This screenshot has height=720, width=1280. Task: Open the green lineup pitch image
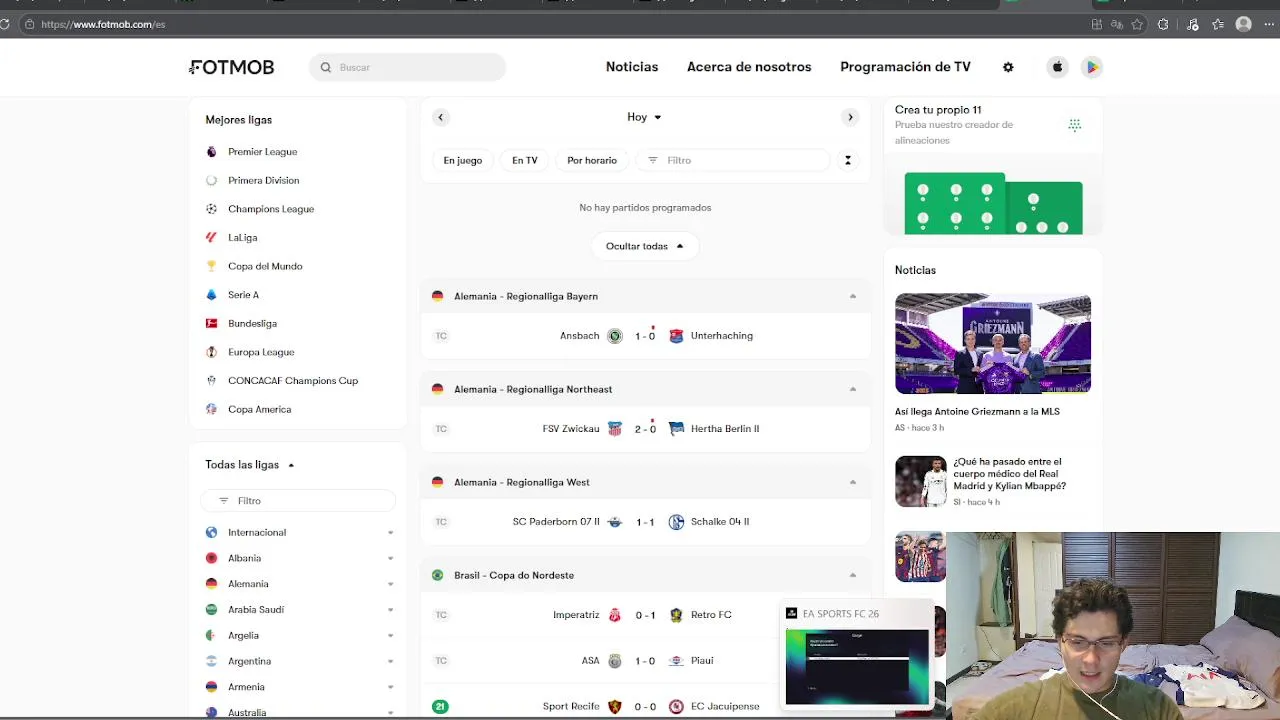(x=993, y=204)
